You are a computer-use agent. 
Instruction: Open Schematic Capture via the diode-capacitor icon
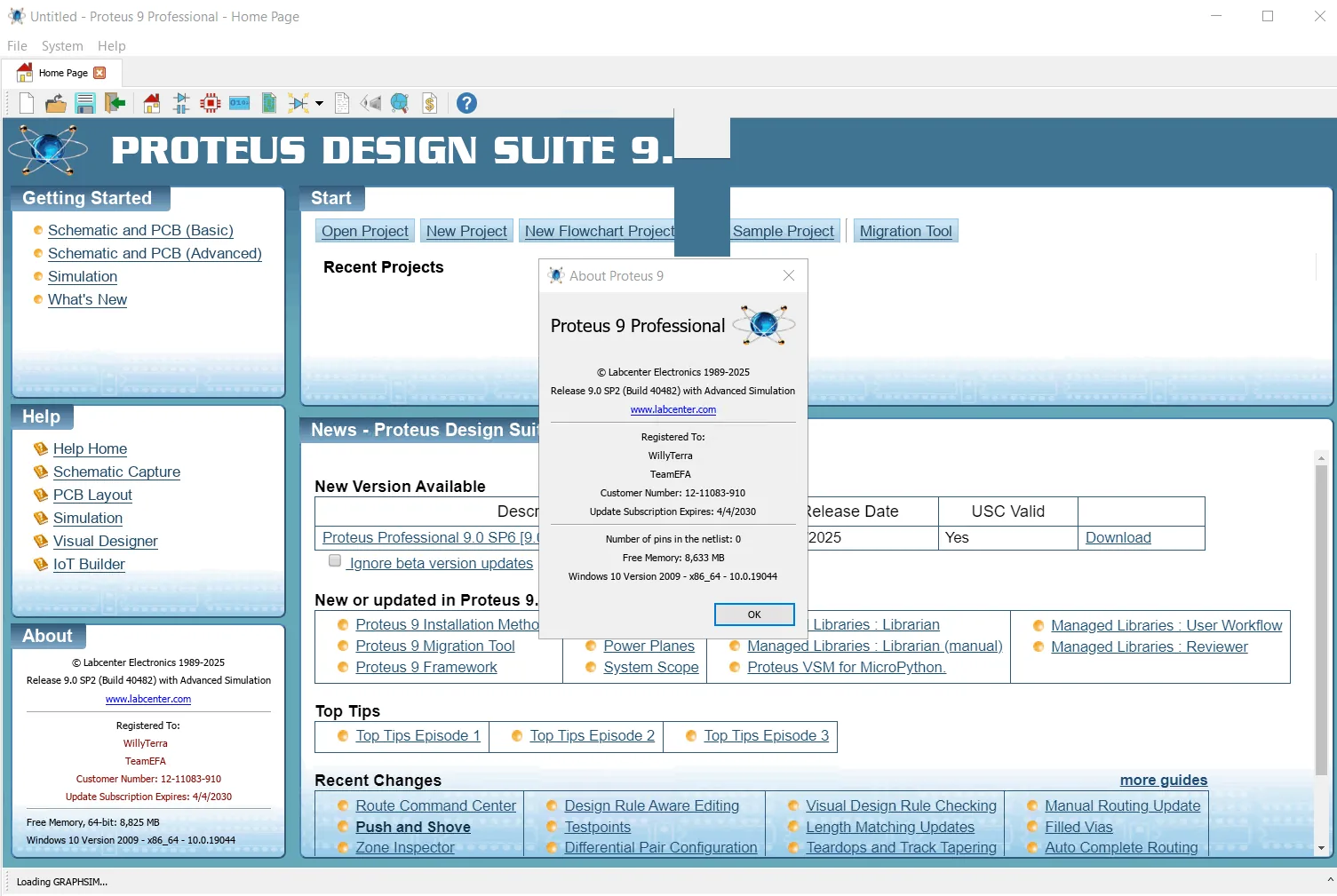[181, 103]
